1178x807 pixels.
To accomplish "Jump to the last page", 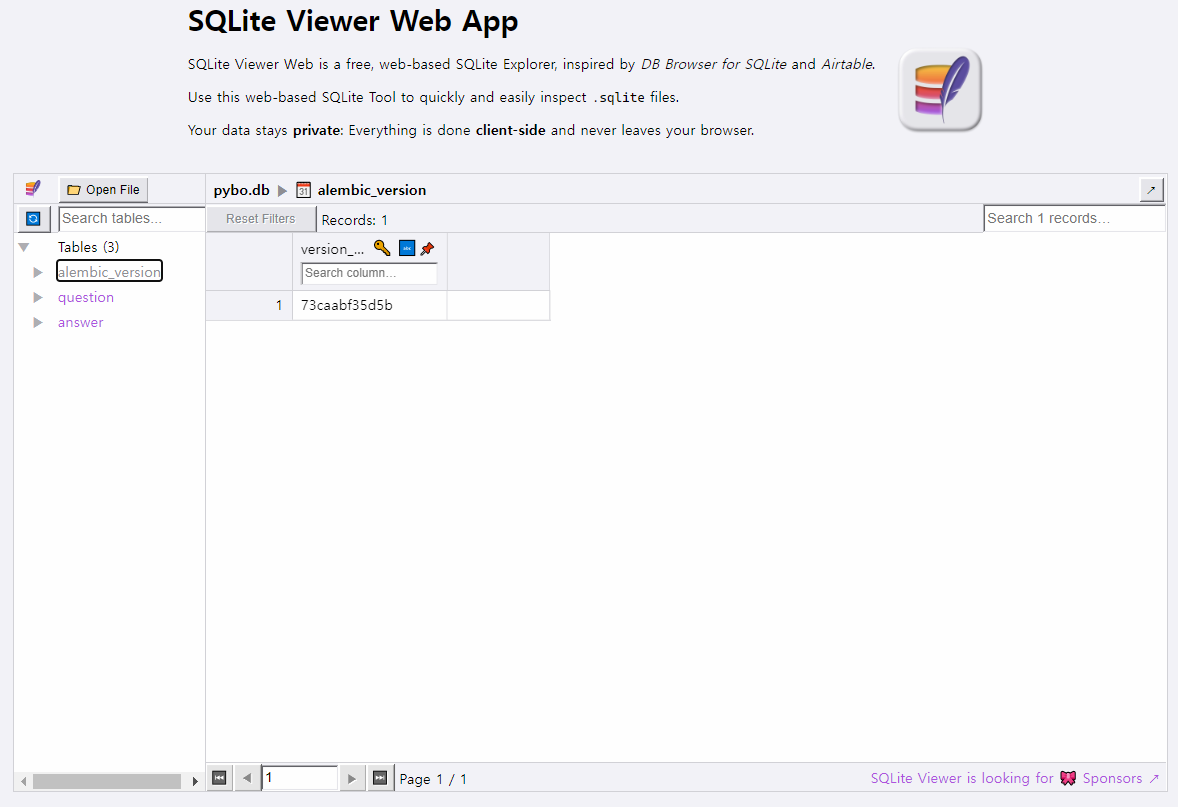I will coord(380,778).
